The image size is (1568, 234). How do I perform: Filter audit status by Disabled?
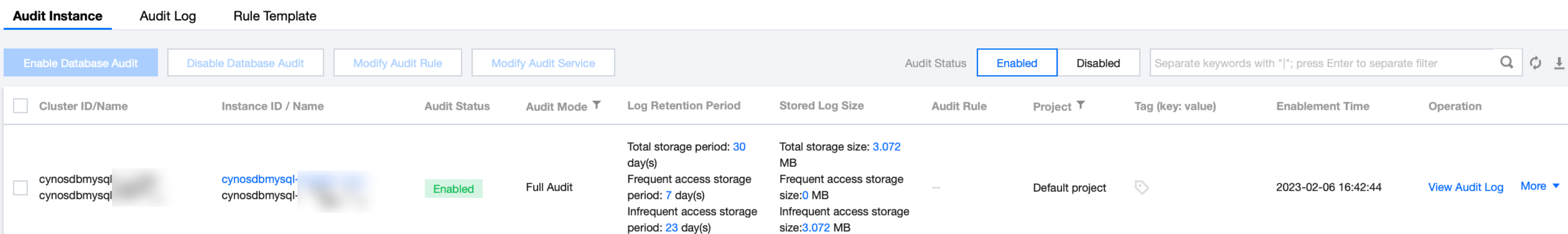(1097, 63)
